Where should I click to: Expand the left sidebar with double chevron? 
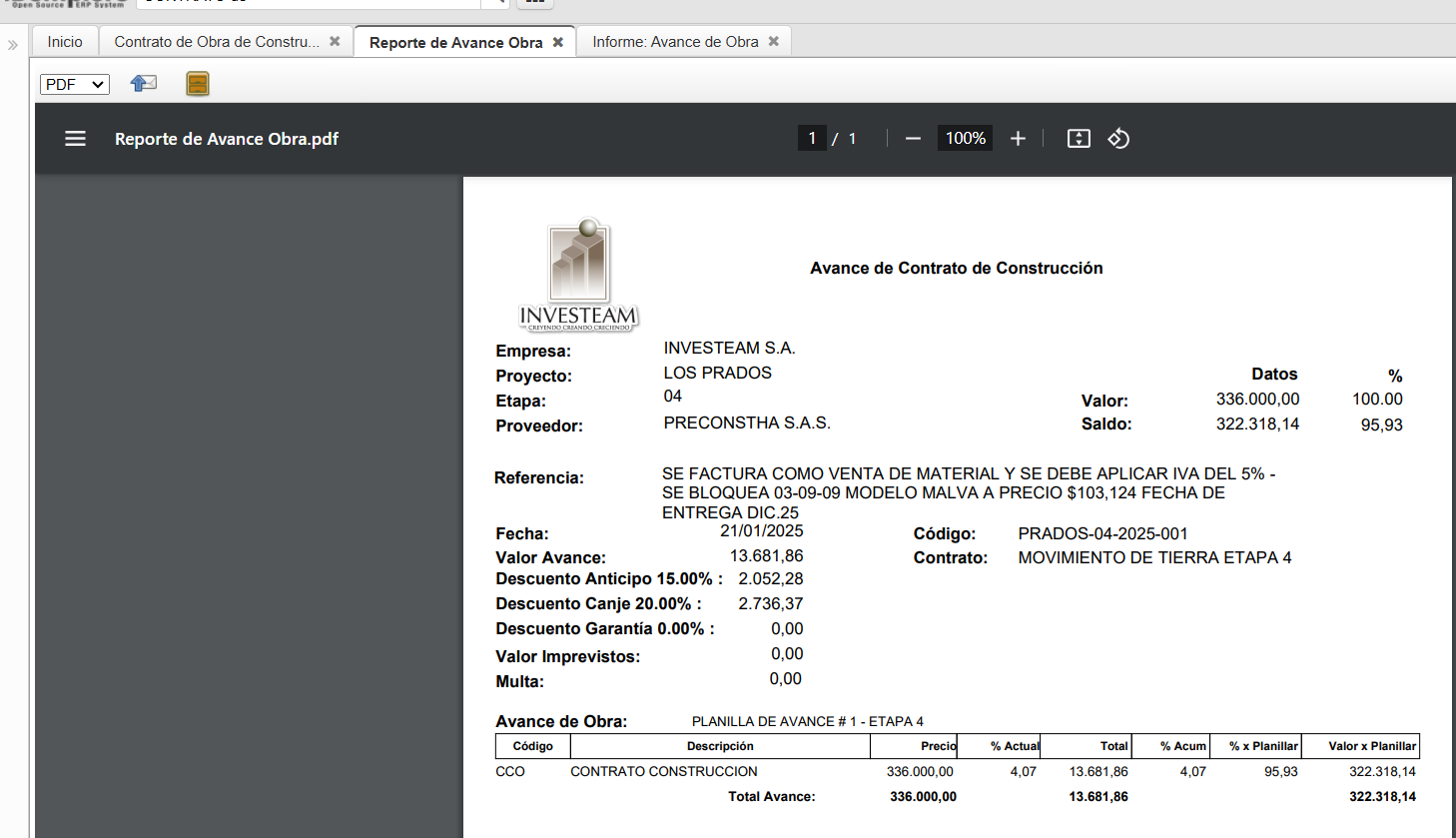(x=13, y=45)
